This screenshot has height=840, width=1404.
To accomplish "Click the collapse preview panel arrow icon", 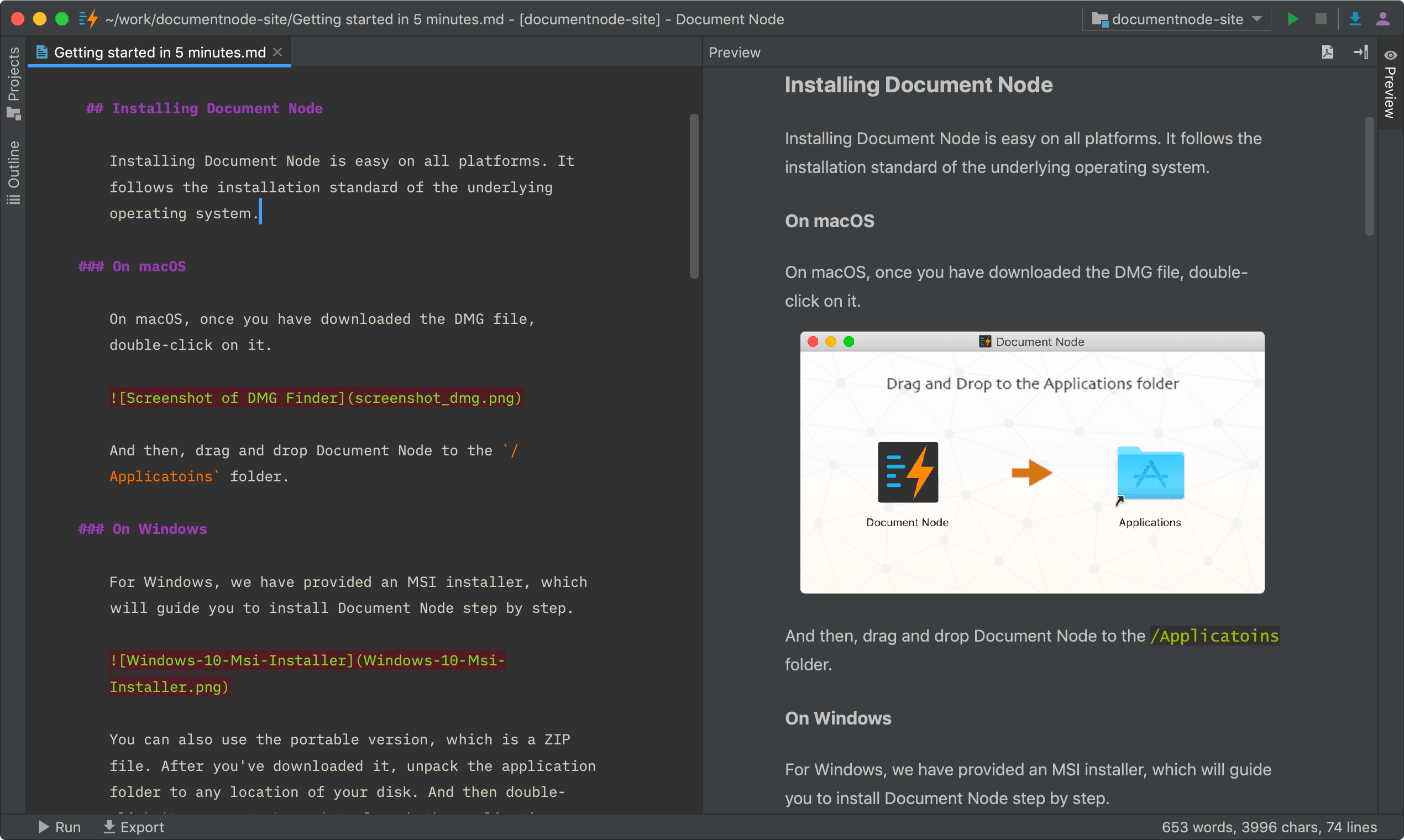I will coord(1361,52).
